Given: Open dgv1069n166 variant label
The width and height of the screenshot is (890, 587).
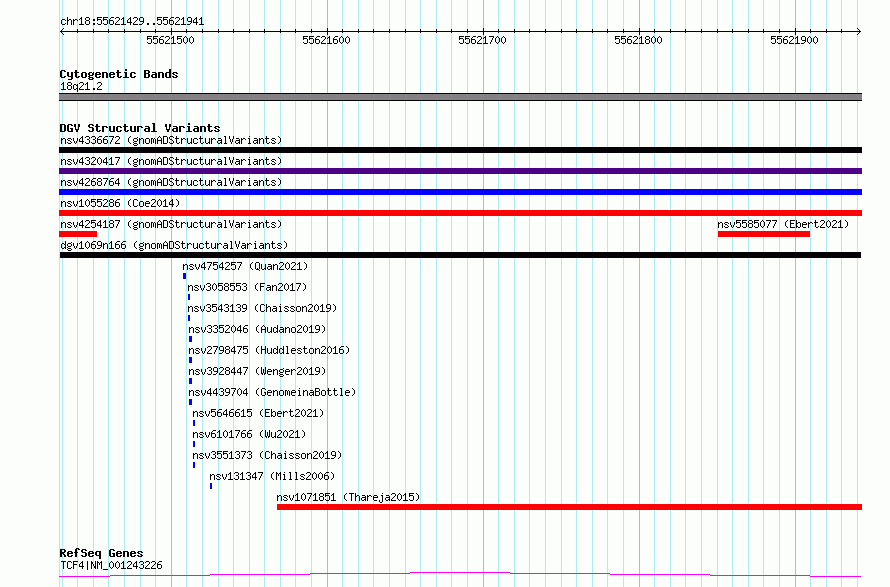Looking at the screenshot, I should click(x=174, y=245).
